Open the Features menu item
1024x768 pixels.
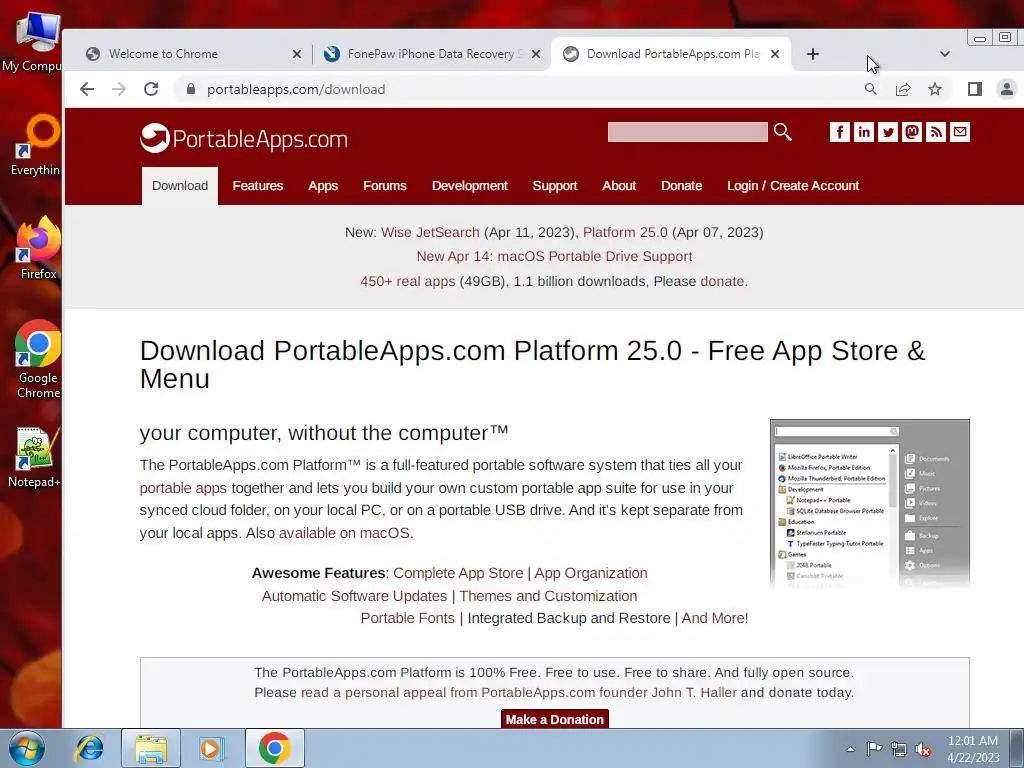click(258, 186)
